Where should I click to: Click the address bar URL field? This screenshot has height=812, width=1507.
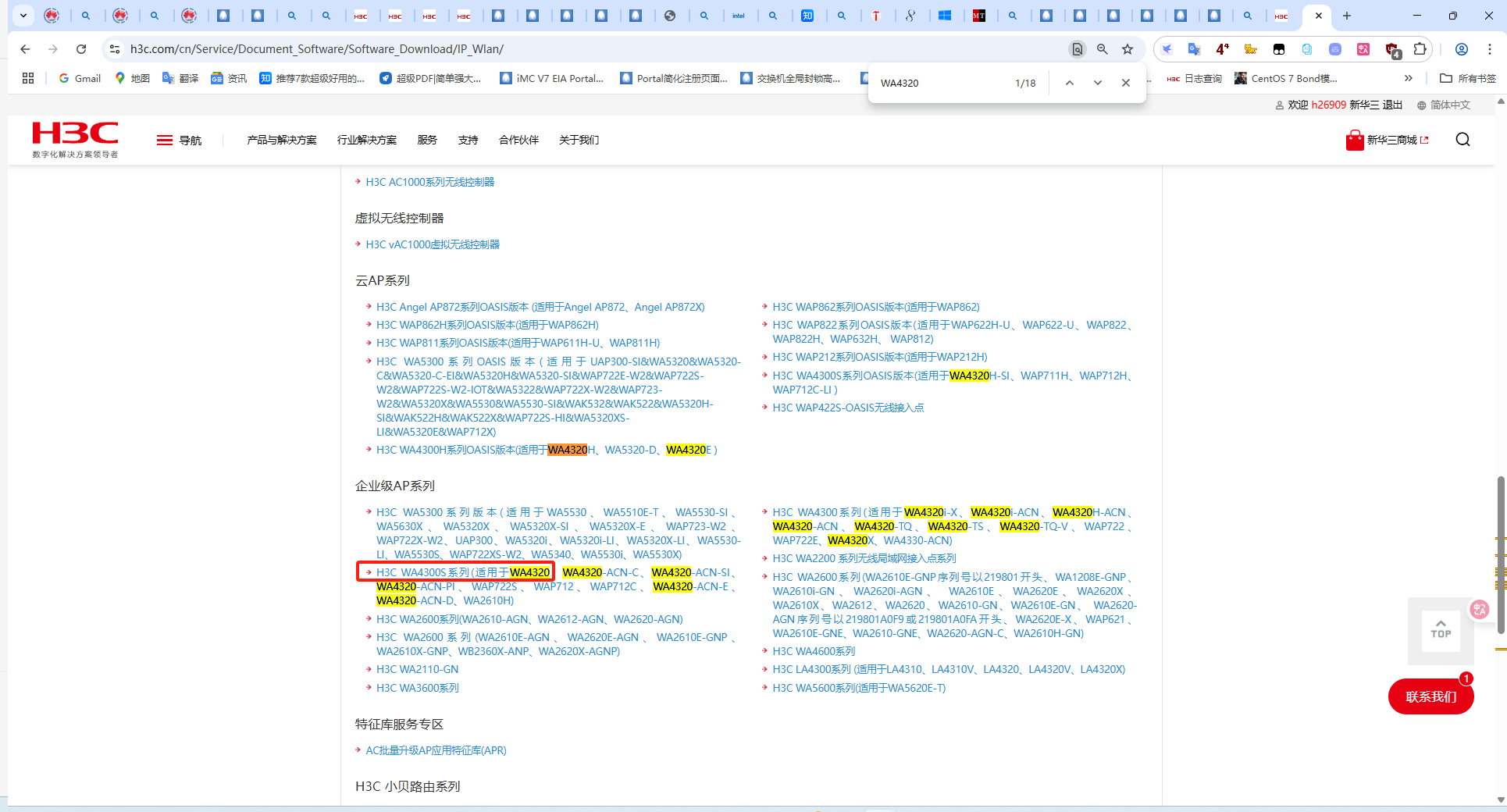point(593,49)
